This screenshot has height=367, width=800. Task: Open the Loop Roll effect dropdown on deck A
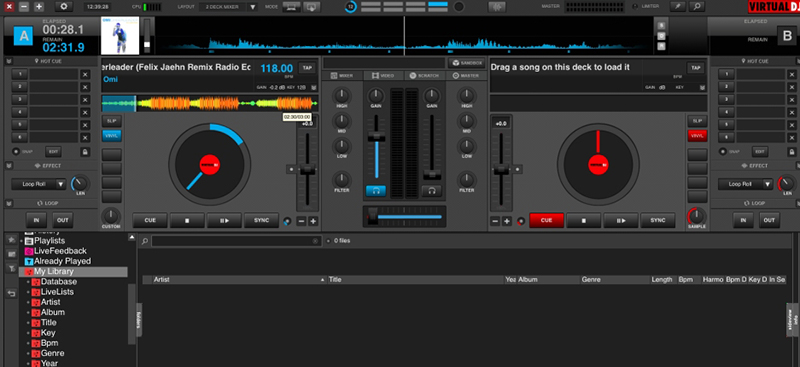point(39,184)
